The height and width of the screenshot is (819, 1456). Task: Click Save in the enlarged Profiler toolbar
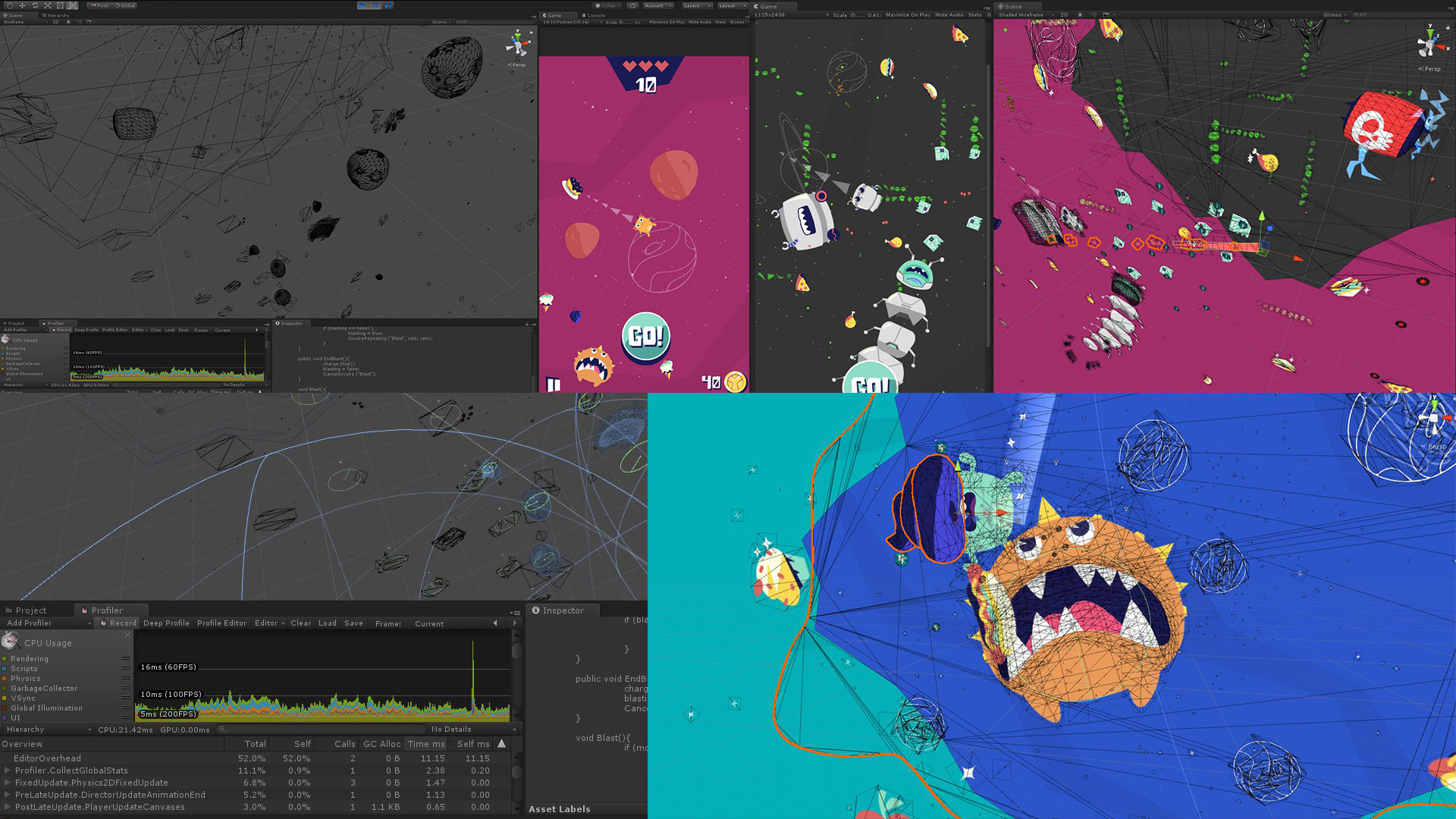[x=353, y=623]
